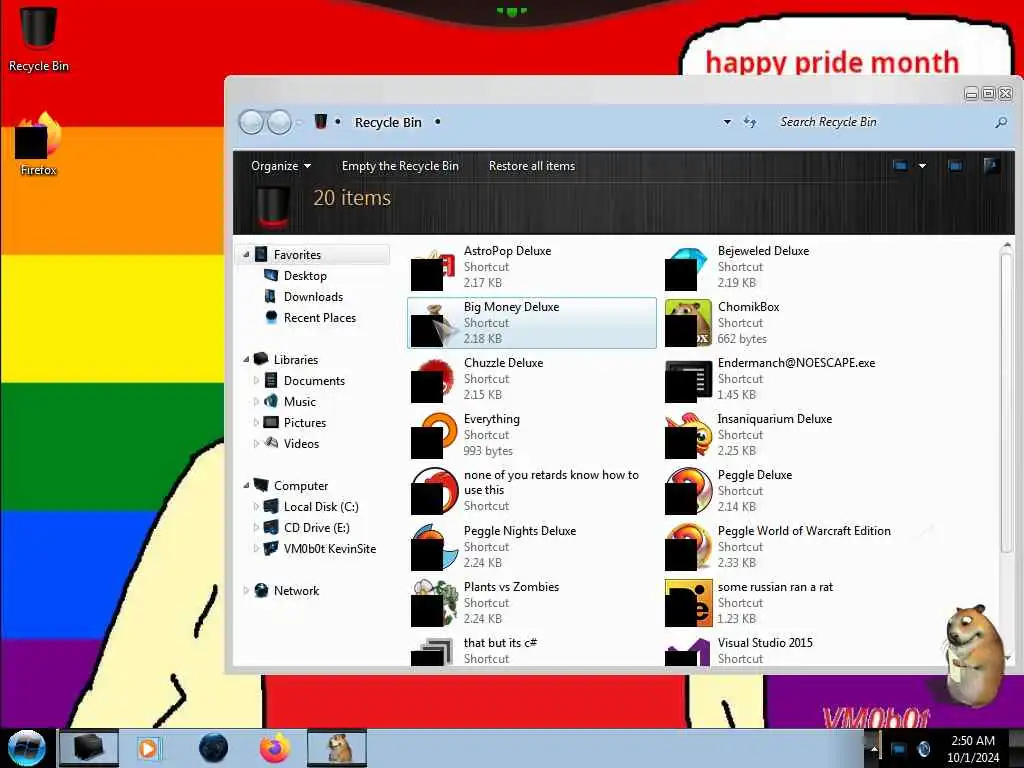
Task: Click the hamster taskbar button
Action: [x=337, y=748]
